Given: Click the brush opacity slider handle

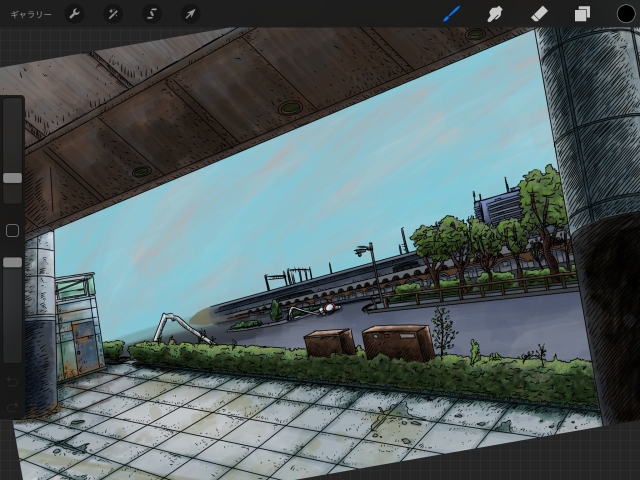Looking at the screenshot, I should pos(12,262).
